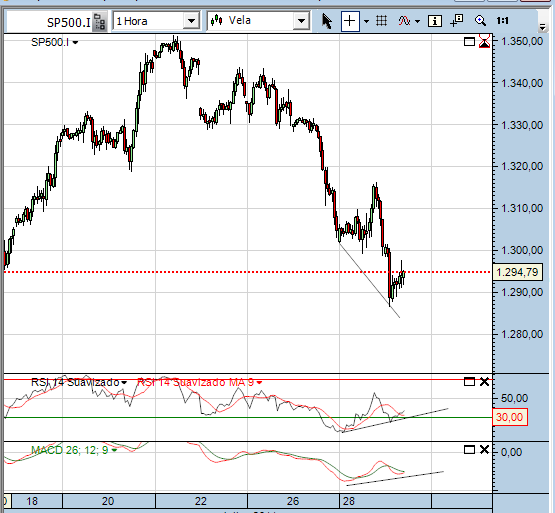Click the cursor details window icon
The image size is (555, 513).
(457, 21)
